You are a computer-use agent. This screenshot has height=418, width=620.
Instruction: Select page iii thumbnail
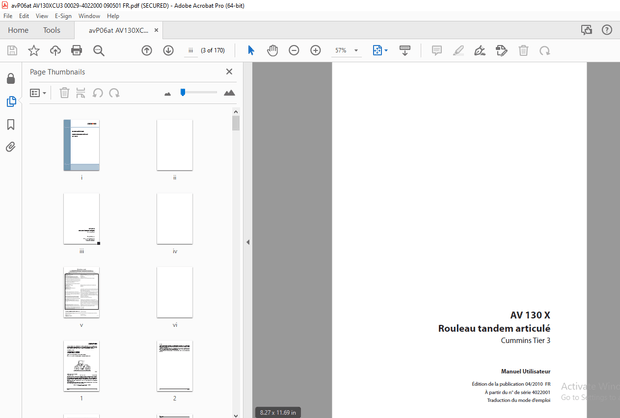click(x=81, y=219)
